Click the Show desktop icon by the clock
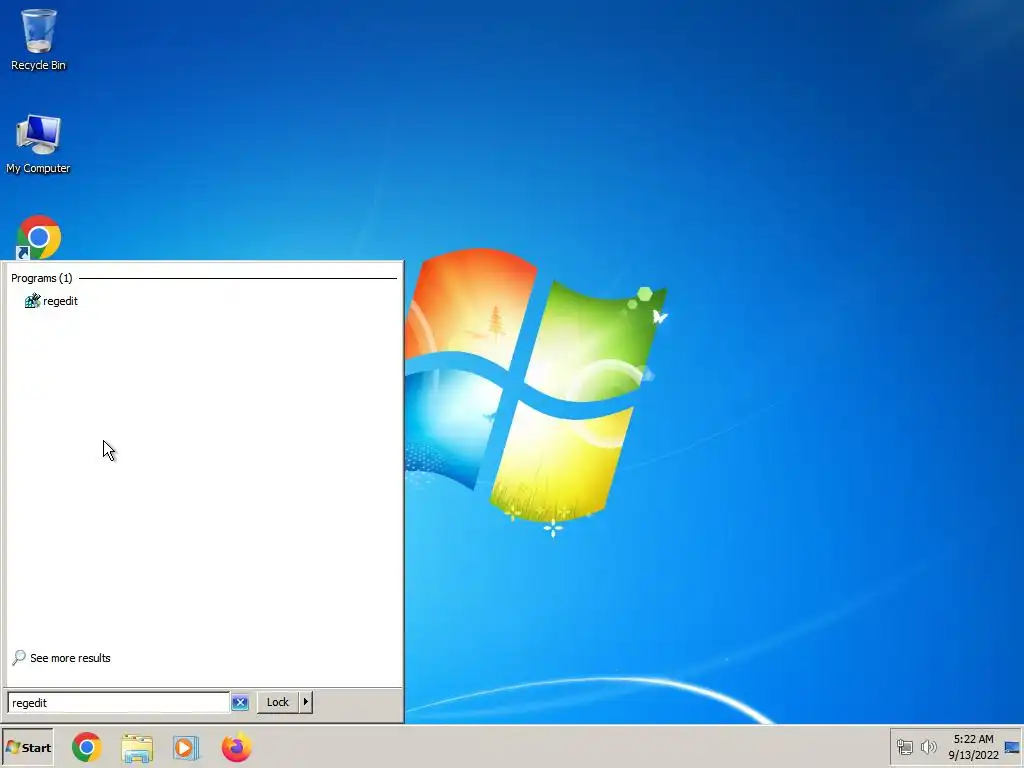 pos(1012,746)
